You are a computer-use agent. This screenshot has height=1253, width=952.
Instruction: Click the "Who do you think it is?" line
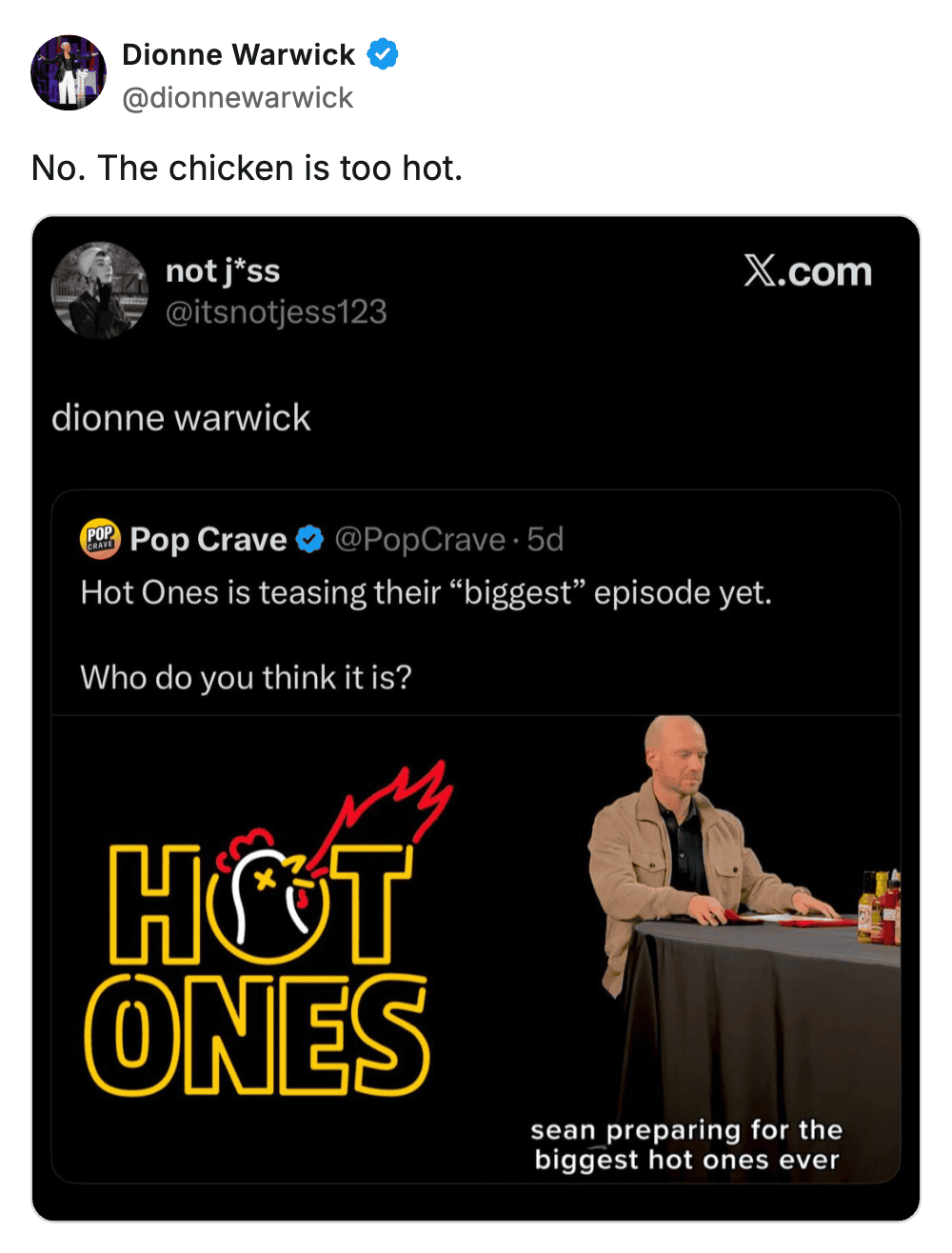pos(246,677)
